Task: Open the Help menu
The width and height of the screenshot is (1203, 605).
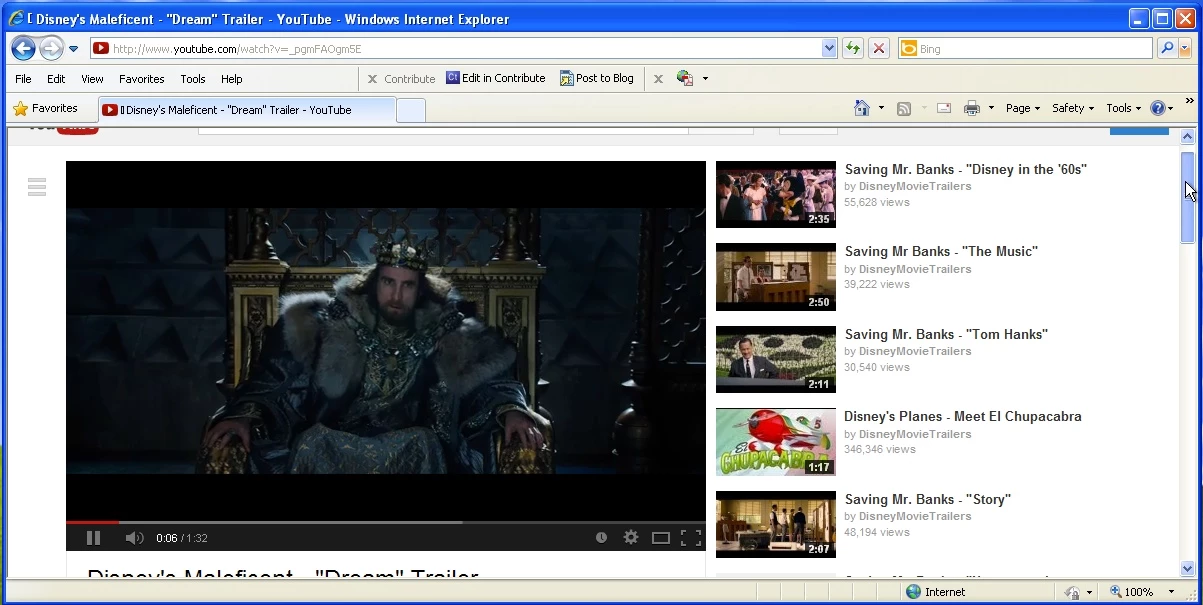Action: click(x=232, y=79)
